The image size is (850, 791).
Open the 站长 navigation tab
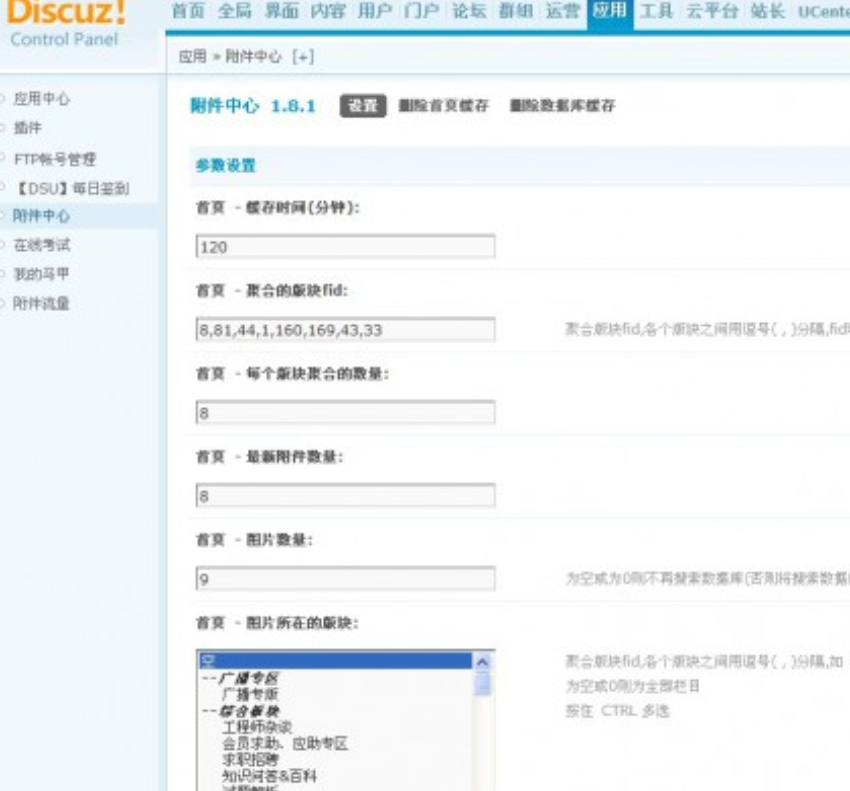[x=768, y=11]
